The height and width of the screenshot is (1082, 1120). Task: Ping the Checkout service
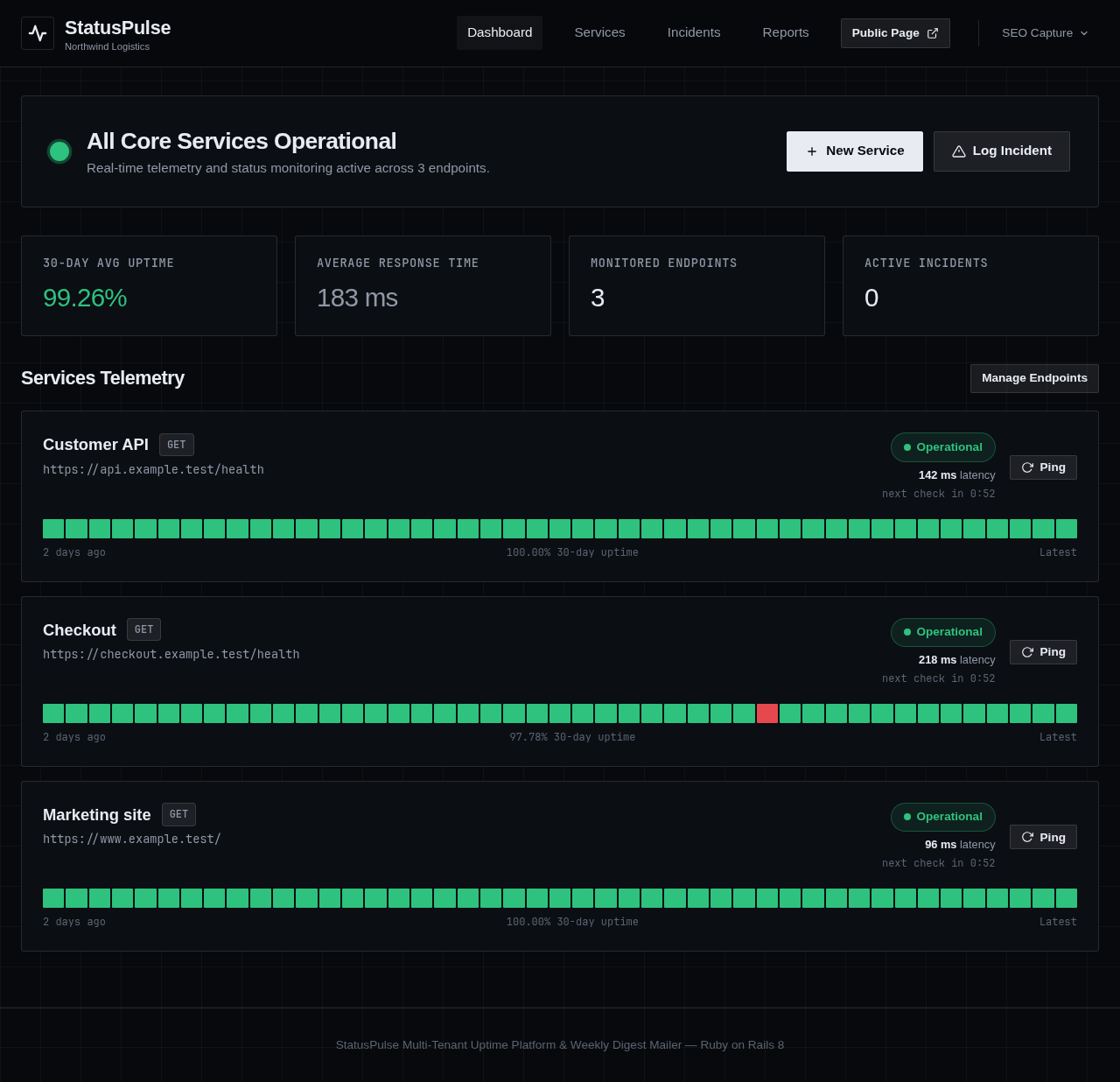pyautogui.click(x=1043, y=652)
